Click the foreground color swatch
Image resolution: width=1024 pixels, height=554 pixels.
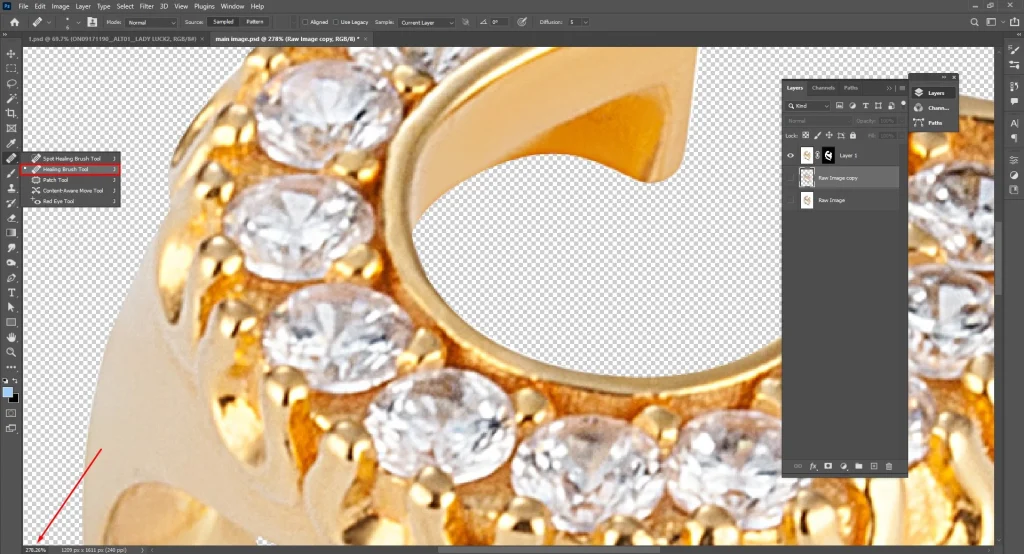click(x=8, y=393)
